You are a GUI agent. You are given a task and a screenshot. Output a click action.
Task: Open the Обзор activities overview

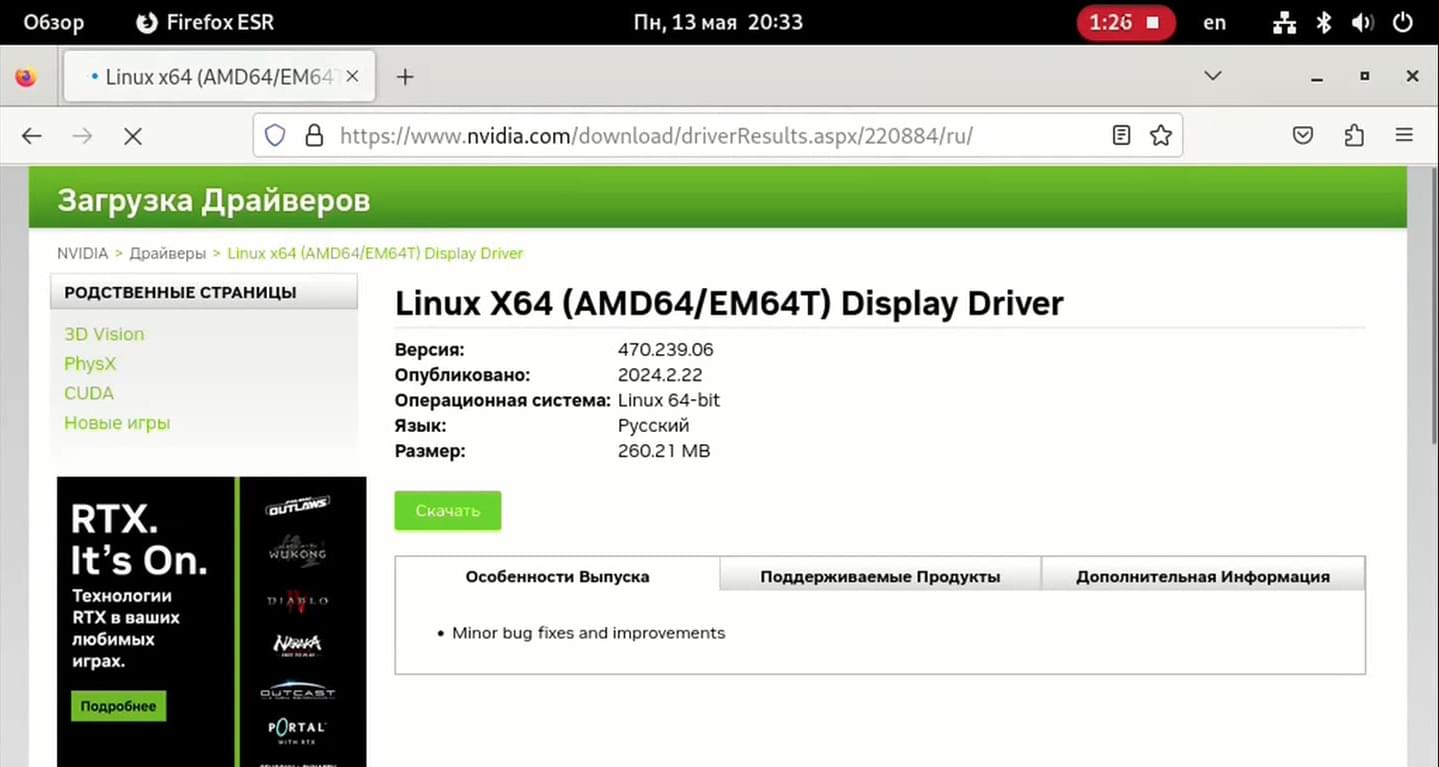tap(54, 22)
